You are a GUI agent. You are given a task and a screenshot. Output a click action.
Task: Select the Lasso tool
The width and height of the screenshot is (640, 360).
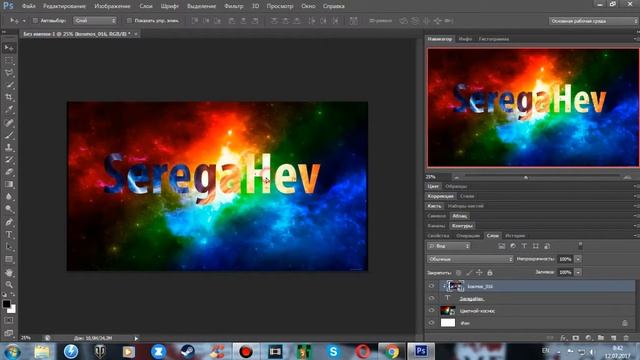tap(9, 73)
